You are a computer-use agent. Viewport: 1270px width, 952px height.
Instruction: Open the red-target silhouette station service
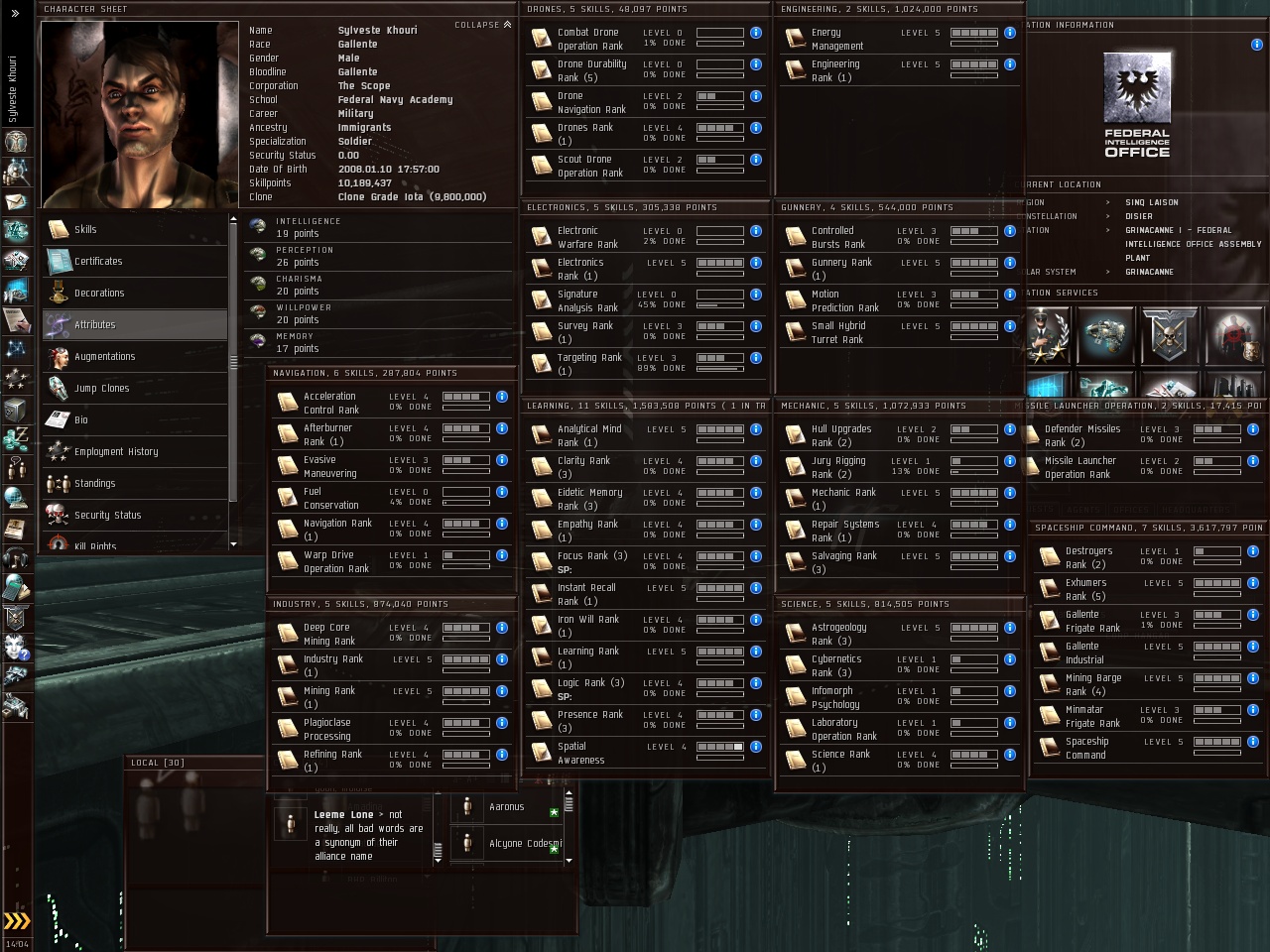coord(1233,335)
